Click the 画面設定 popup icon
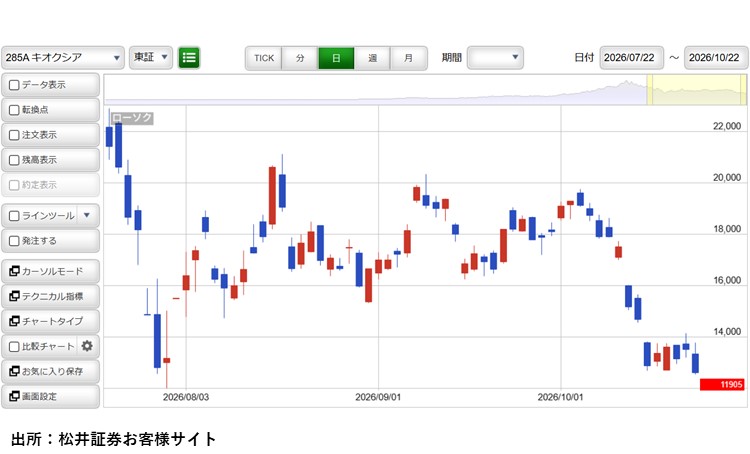 pos(14,396)
